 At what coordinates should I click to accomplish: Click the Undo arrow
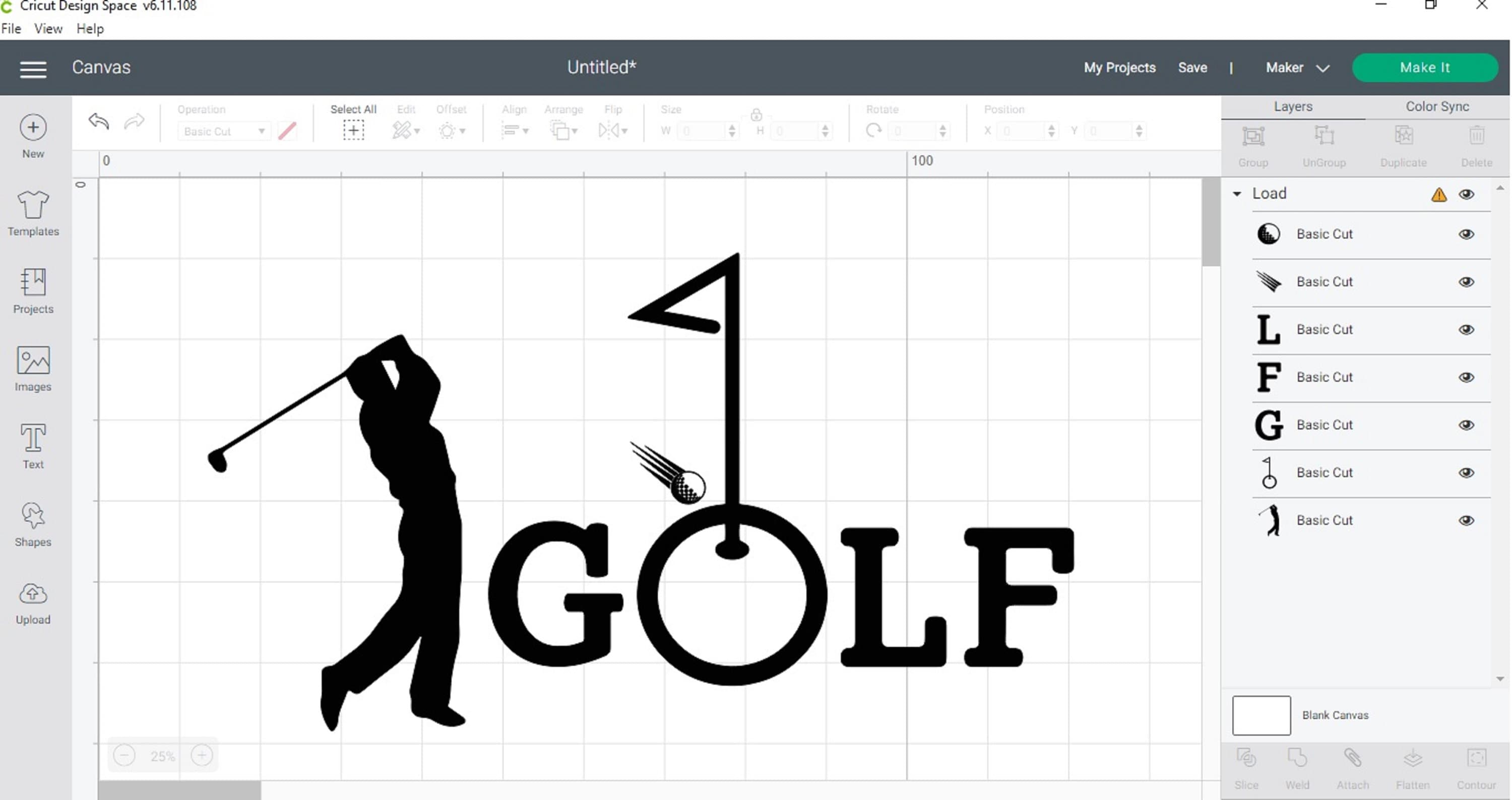[x=98, y=121]
